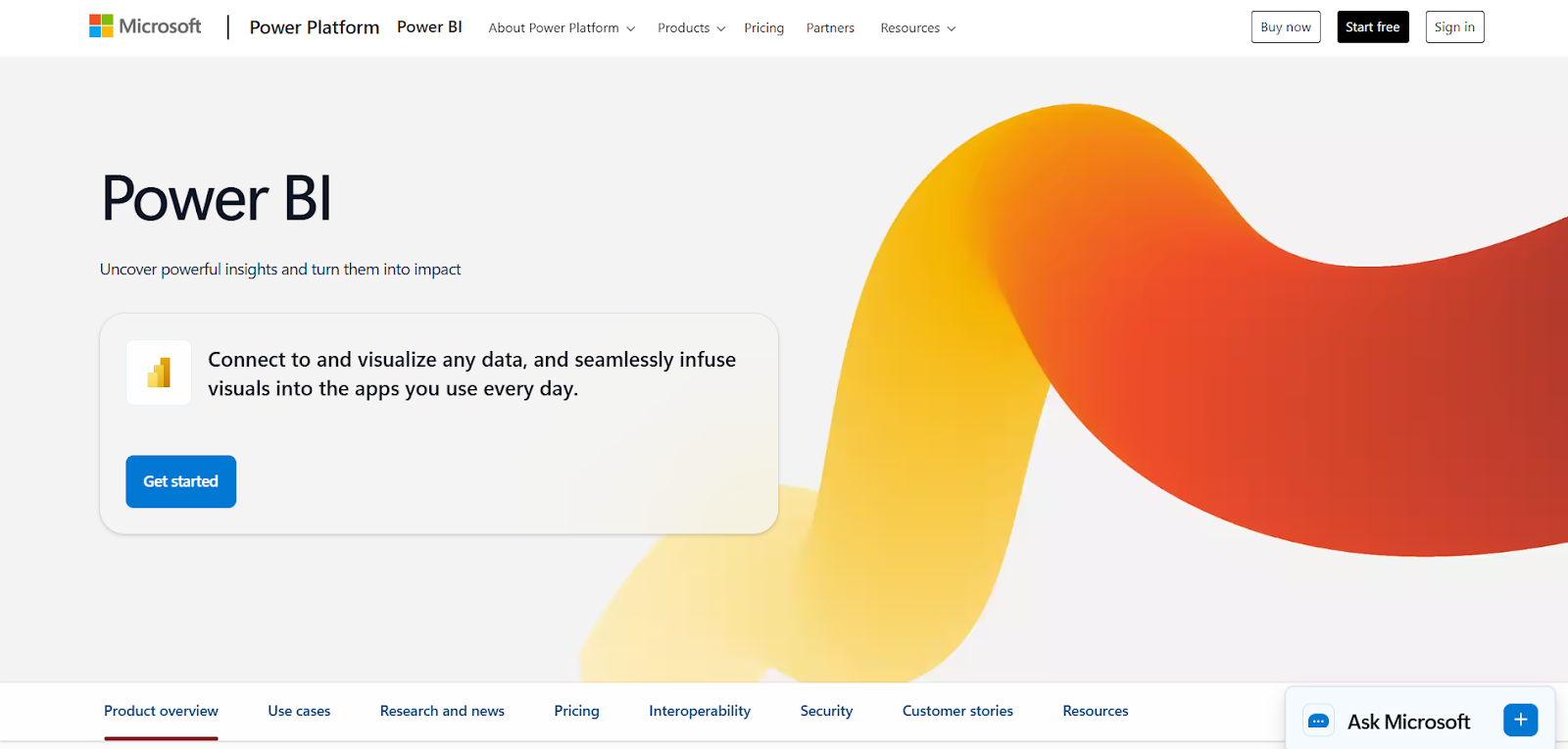Image resolution: width=1568 pixels, height=749 pixels.
Task: Select the Customer stories tab
Action: 957,711
